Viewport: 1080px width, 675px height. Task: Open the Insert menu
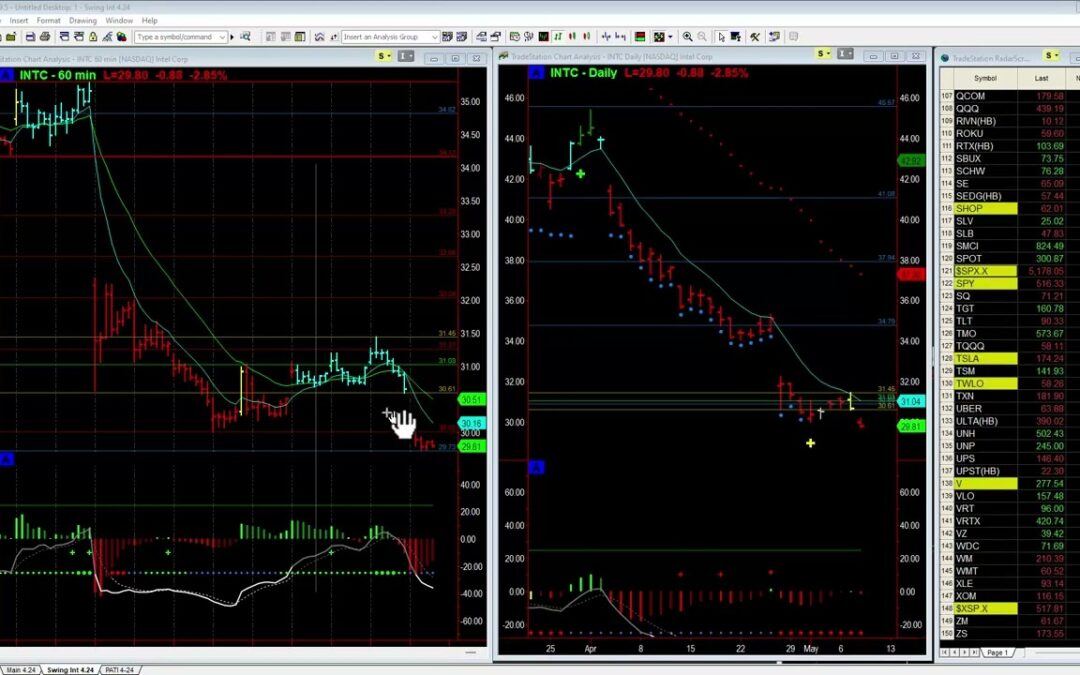click(19, 21)
